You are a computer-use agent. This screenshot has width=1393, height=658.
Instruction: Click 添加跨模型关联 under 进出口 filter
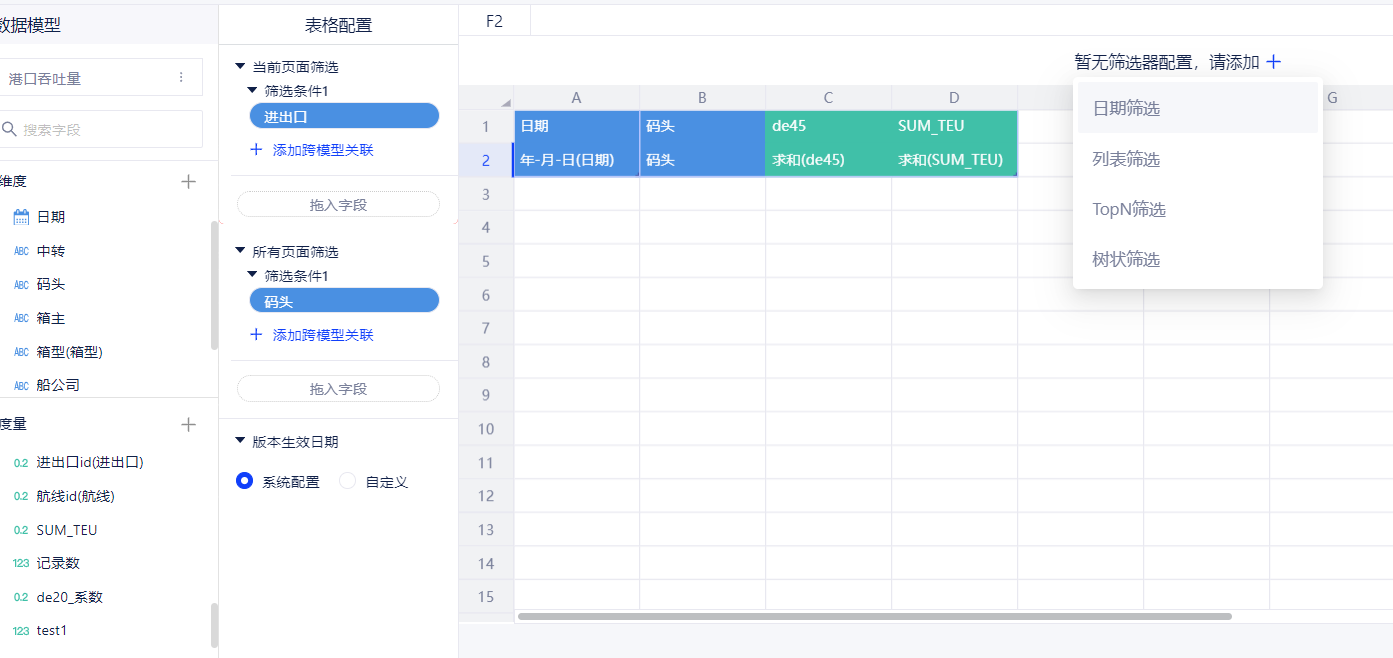[322, 150]
